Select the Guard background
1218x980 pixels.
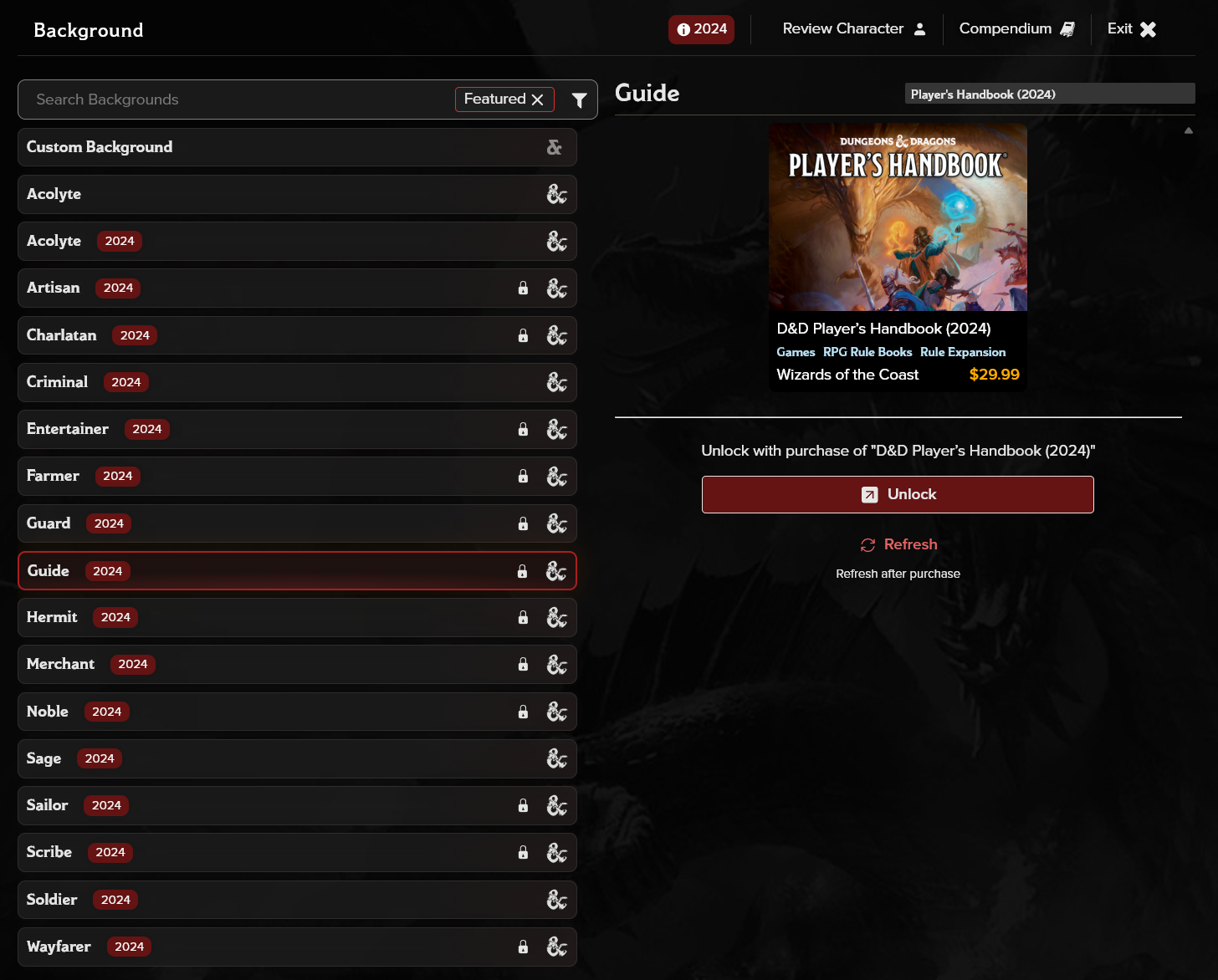[297, 523]
